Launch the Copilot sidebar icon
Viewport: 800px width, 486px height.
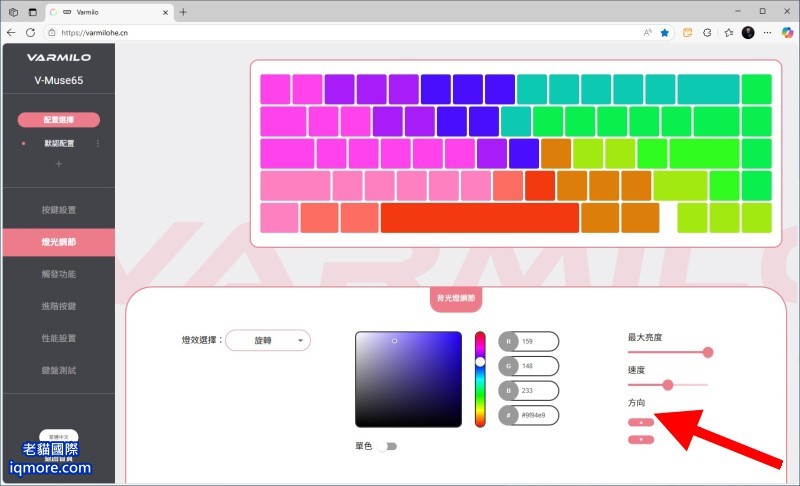point(787,33)
